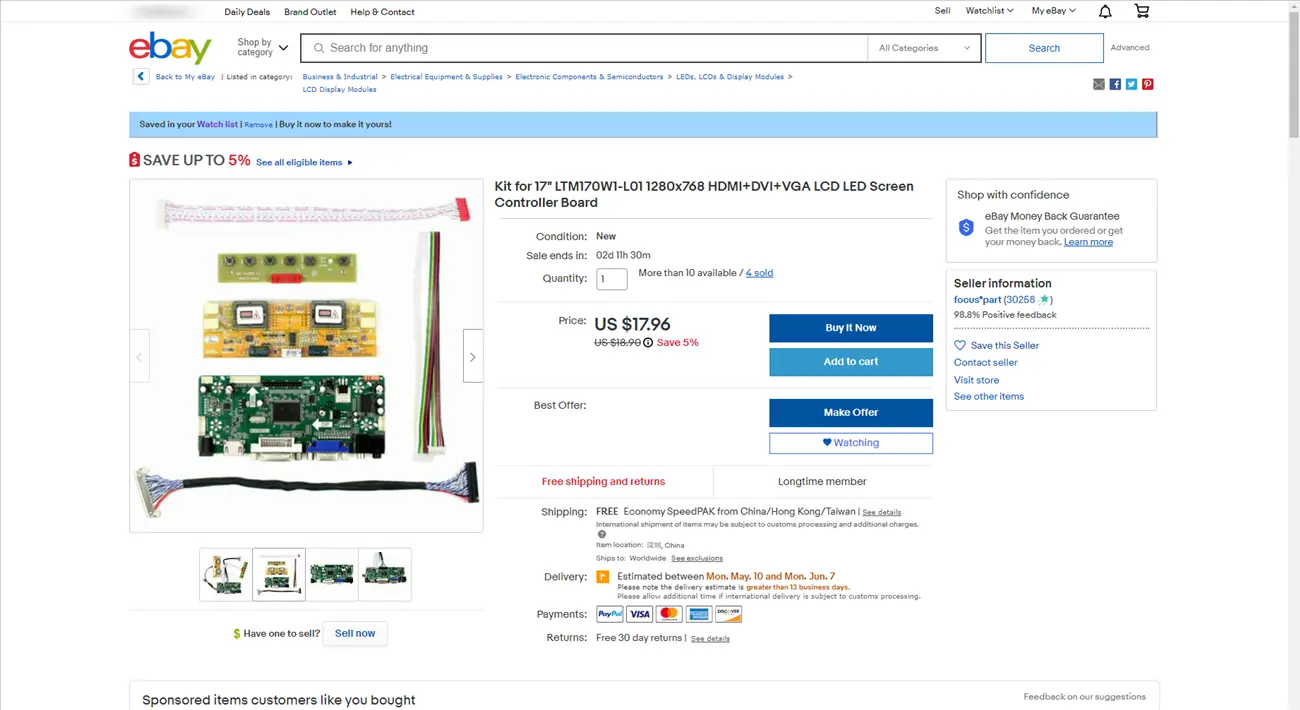Share listing on Twitter icon
This screenshot has width=1300, height=710.
1131,84
